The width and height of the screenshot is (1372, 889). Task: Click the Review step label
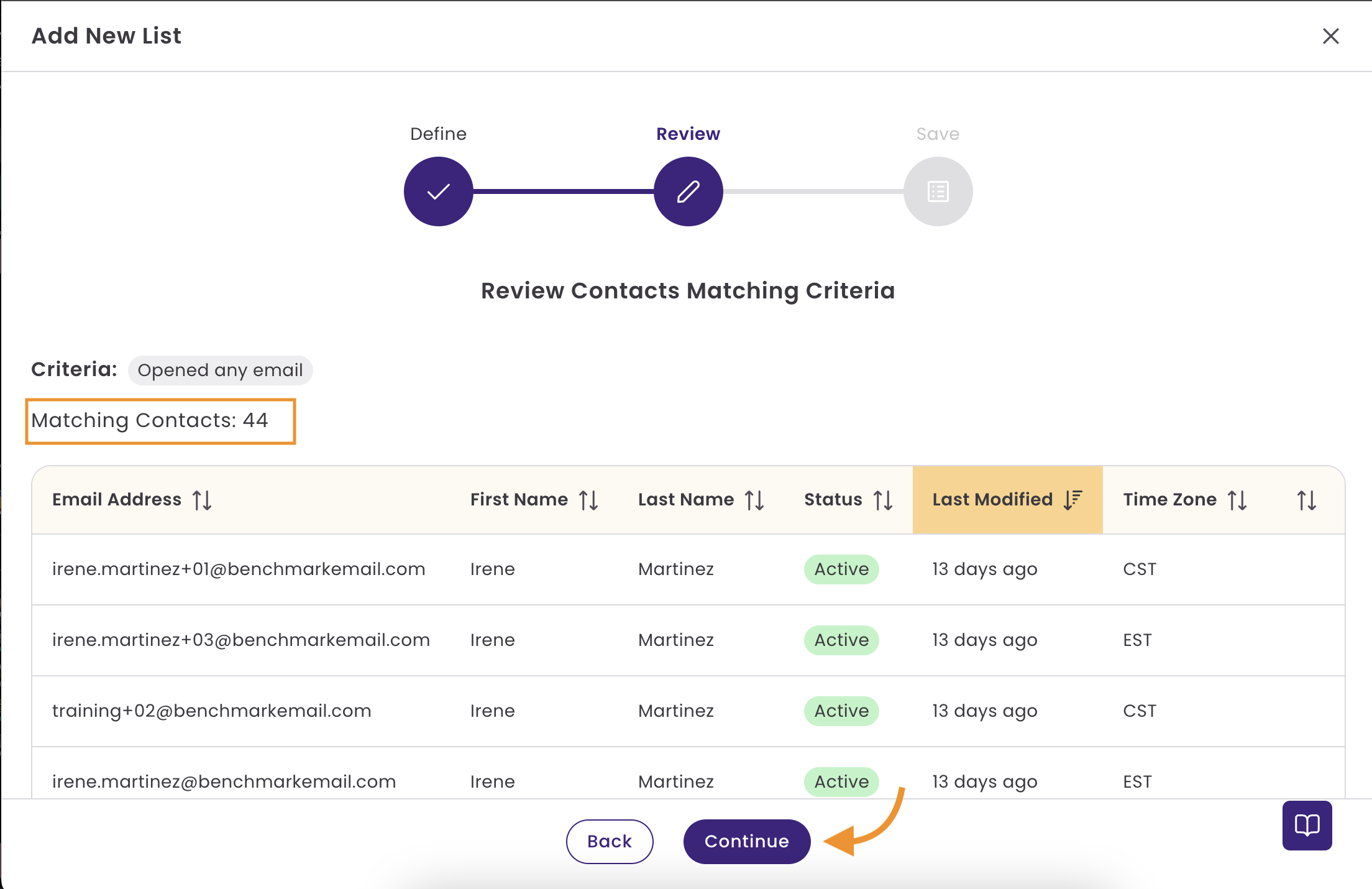tap(688, 134)
